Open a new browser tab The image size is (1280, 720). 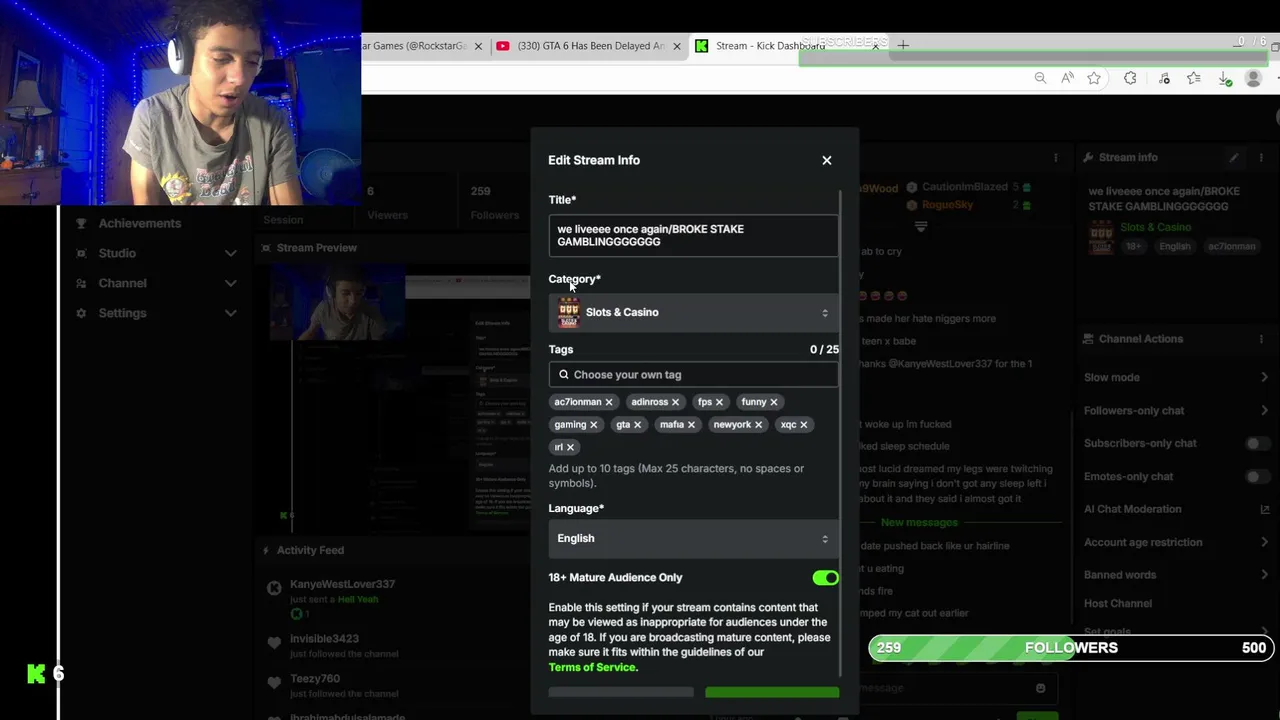pyautogui.click(x=903, y=45)
